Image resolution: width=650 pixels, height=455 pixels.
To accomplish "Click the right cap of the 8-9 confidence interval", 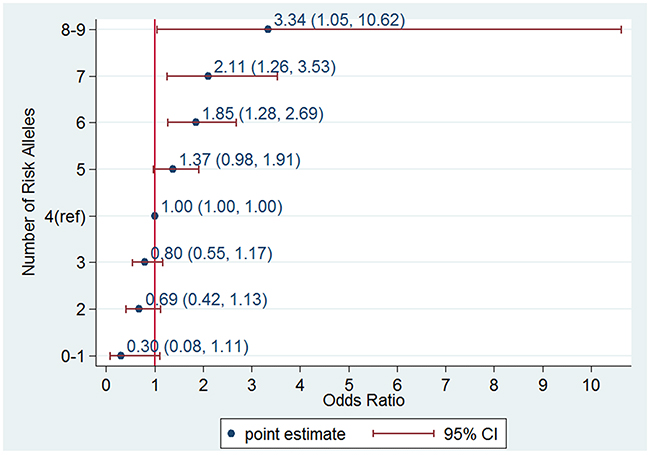I will click(621, 29).
